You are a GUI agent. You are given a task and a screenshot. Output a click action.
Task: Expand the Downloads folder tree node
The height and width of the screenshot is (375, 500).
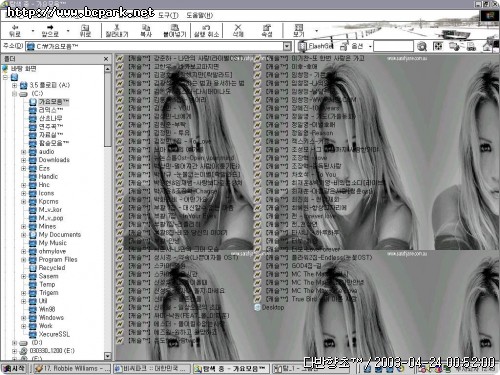(x=24, y=160)
